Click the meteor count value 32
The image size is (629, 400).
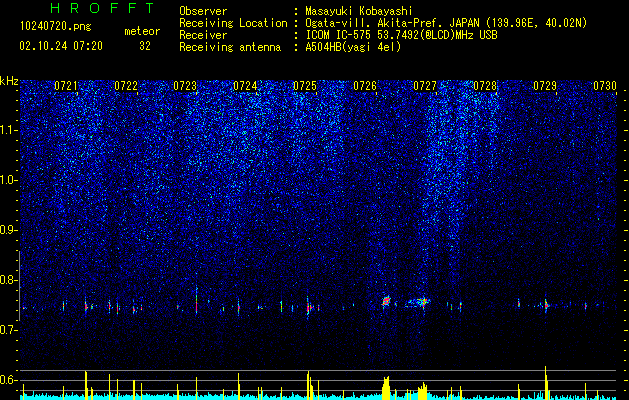point(145,46)
